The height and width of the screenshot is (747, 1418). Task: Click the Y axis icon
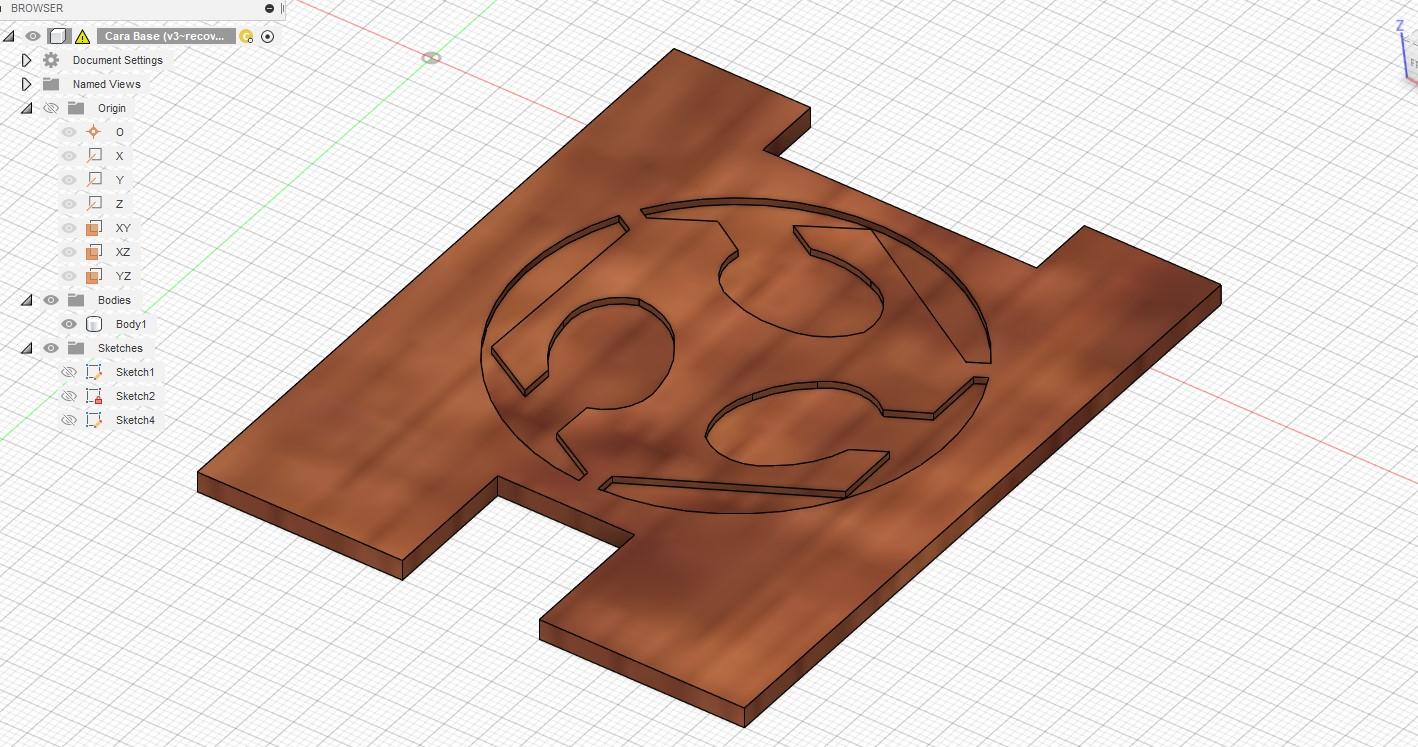[x=94, y=180]
